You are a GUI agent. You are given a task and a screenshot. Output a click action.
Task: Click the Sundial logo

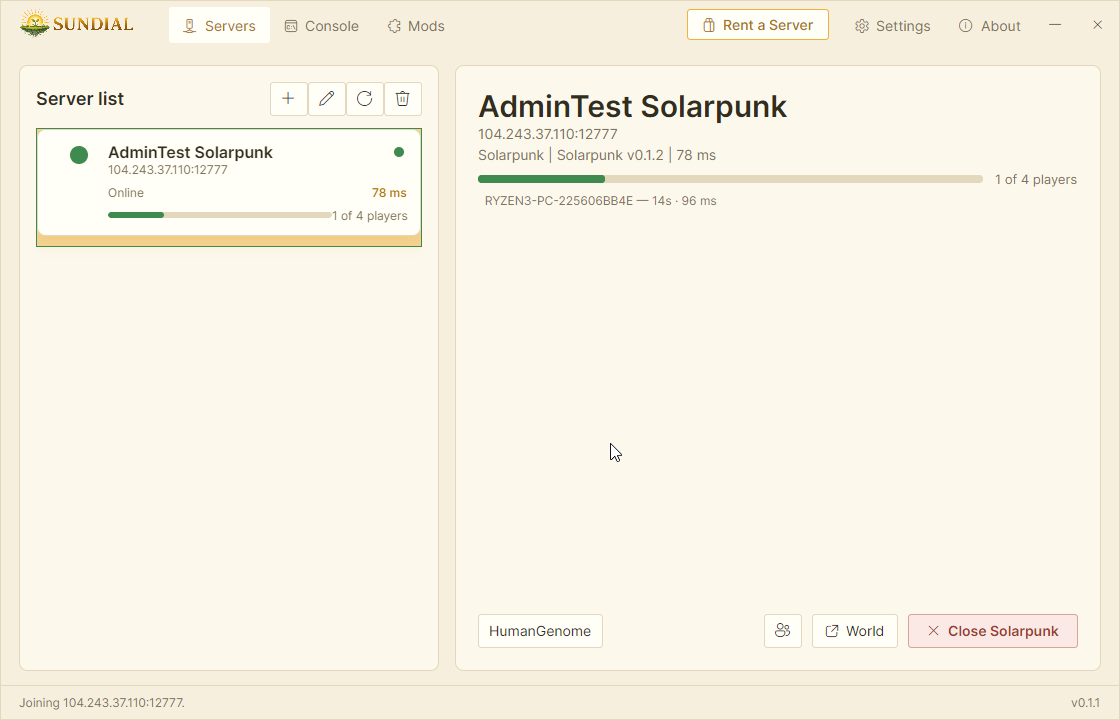click(76, 24)
